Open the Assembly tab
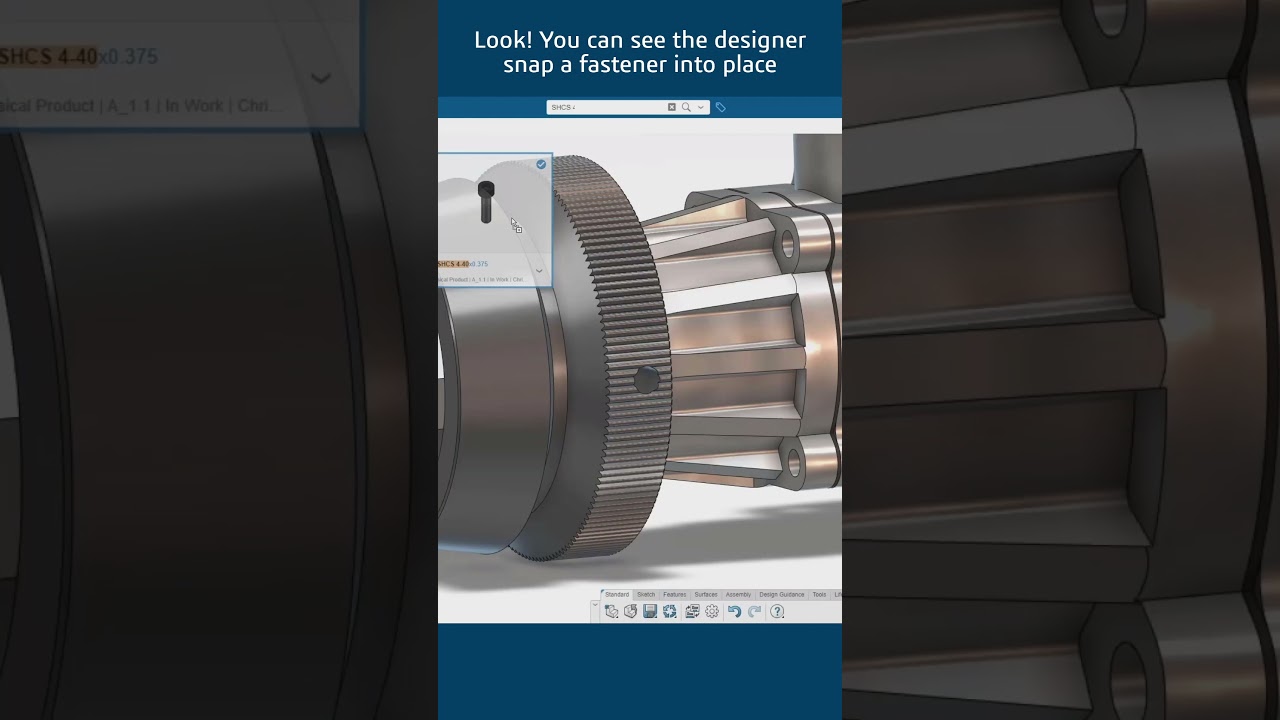This screenshot has height=720, width=1280. tap(738, 595)
